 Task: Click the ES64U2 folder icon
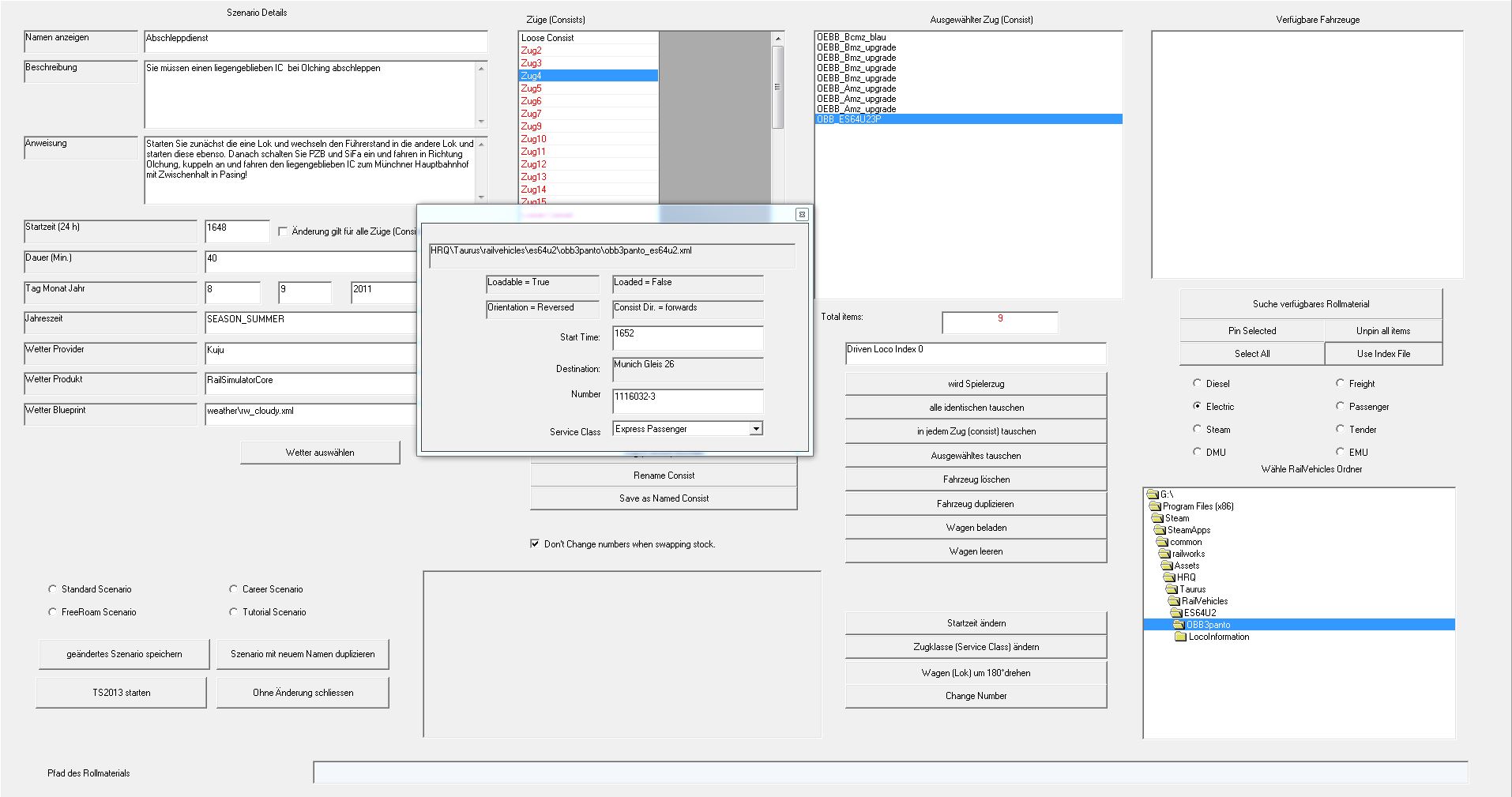pyautogui.click(x=1177, y=613)
